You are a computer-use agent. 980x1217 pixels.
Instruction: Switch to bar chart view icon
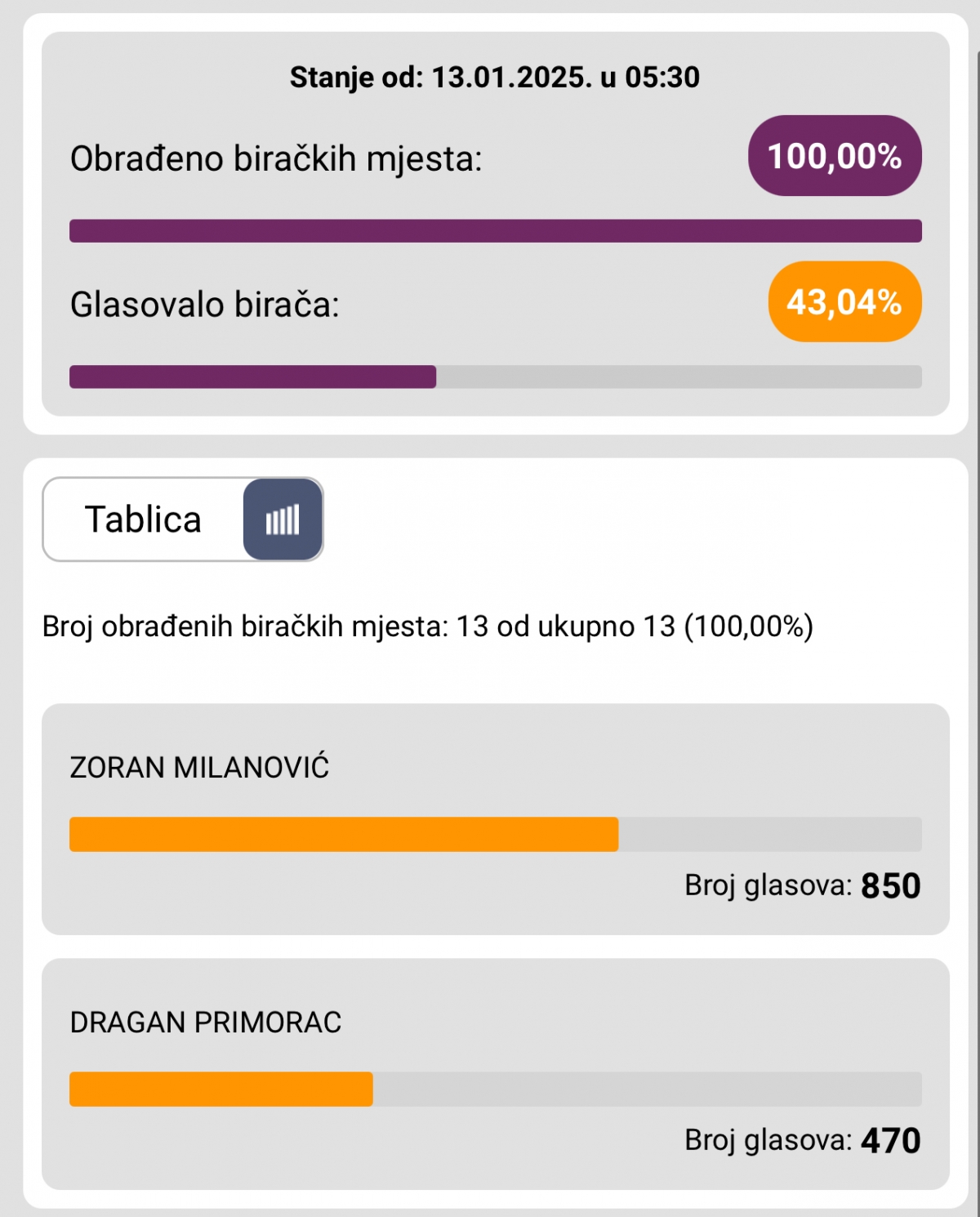coord(283,519)
